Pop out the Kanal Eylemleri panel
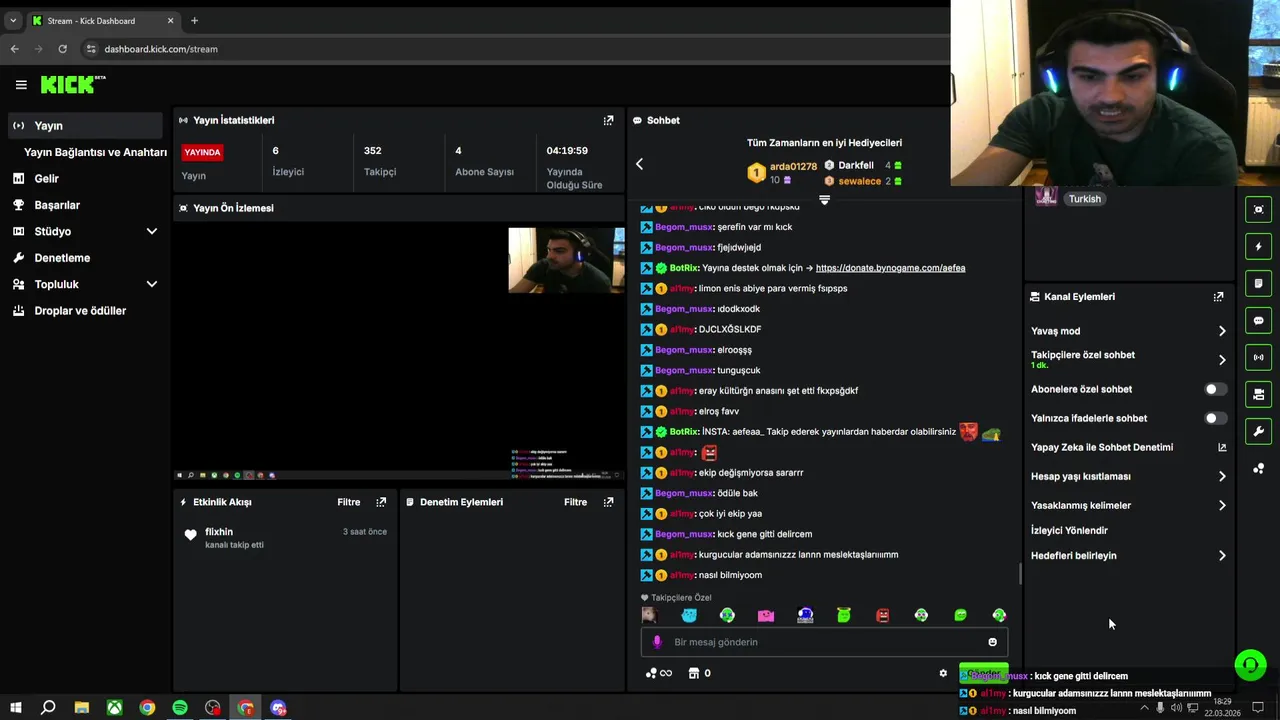 point(1218,297)
